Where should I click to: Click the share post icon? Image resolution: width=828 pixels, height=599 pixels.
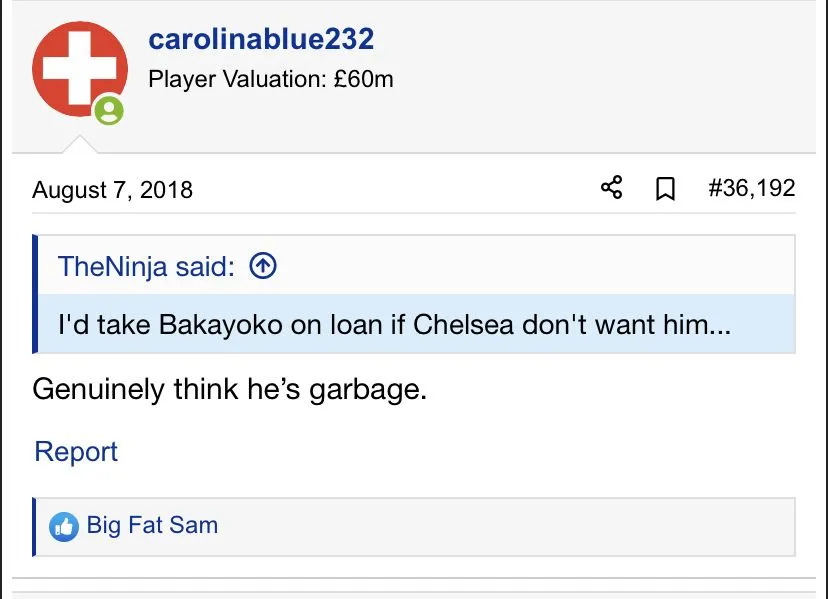(x=611, y=188)
